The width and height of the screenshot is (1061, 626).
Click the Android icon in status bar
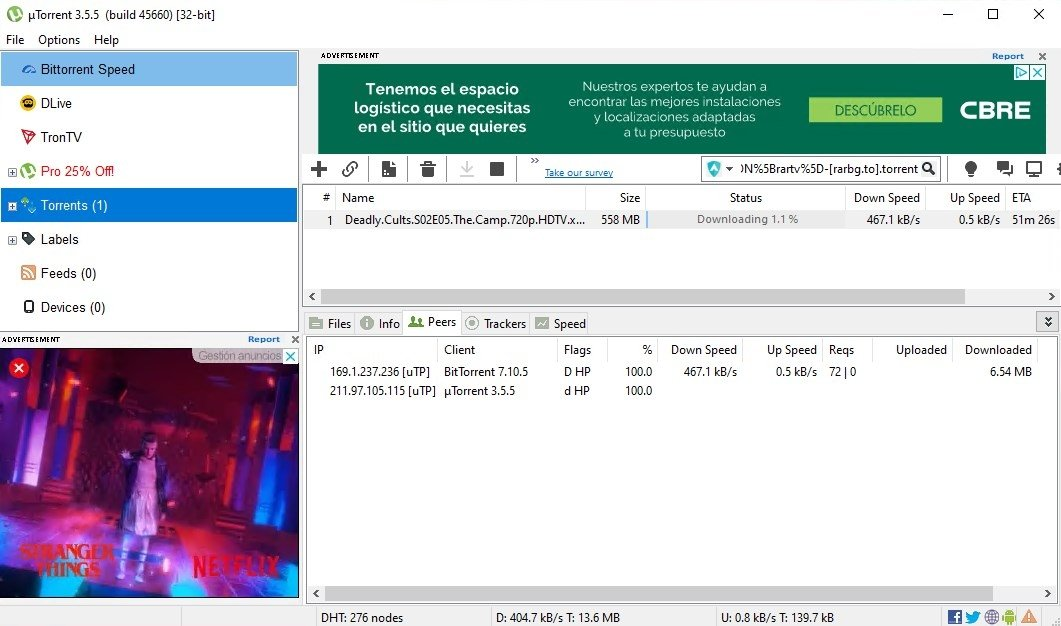pyautogui.click(x=1010, y=617)
